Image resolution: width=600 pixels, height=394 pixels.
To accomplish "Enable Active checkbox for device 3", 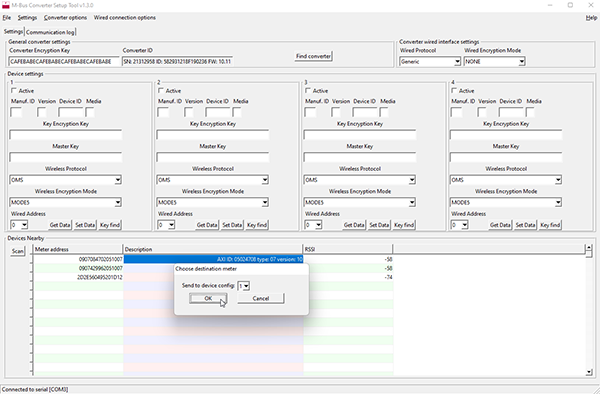I will (308, 91).
